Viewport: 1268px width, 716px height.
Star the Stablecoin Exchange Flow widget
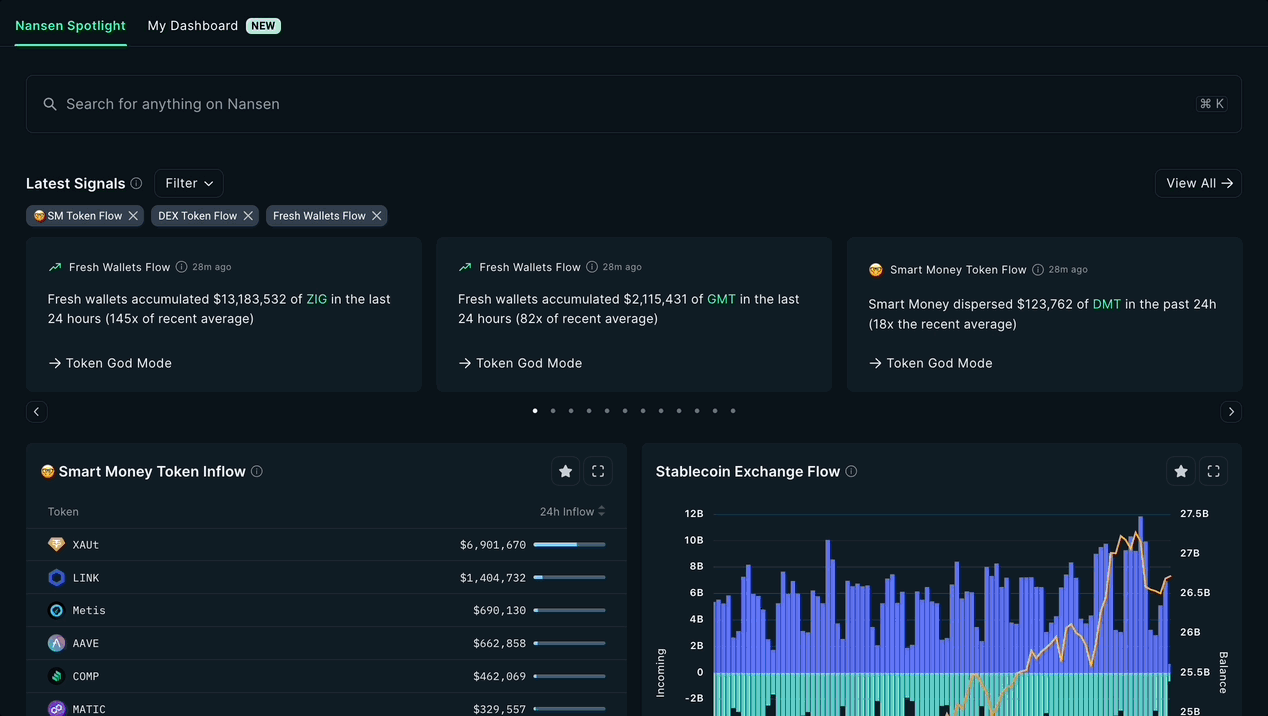coord(1180,470)
